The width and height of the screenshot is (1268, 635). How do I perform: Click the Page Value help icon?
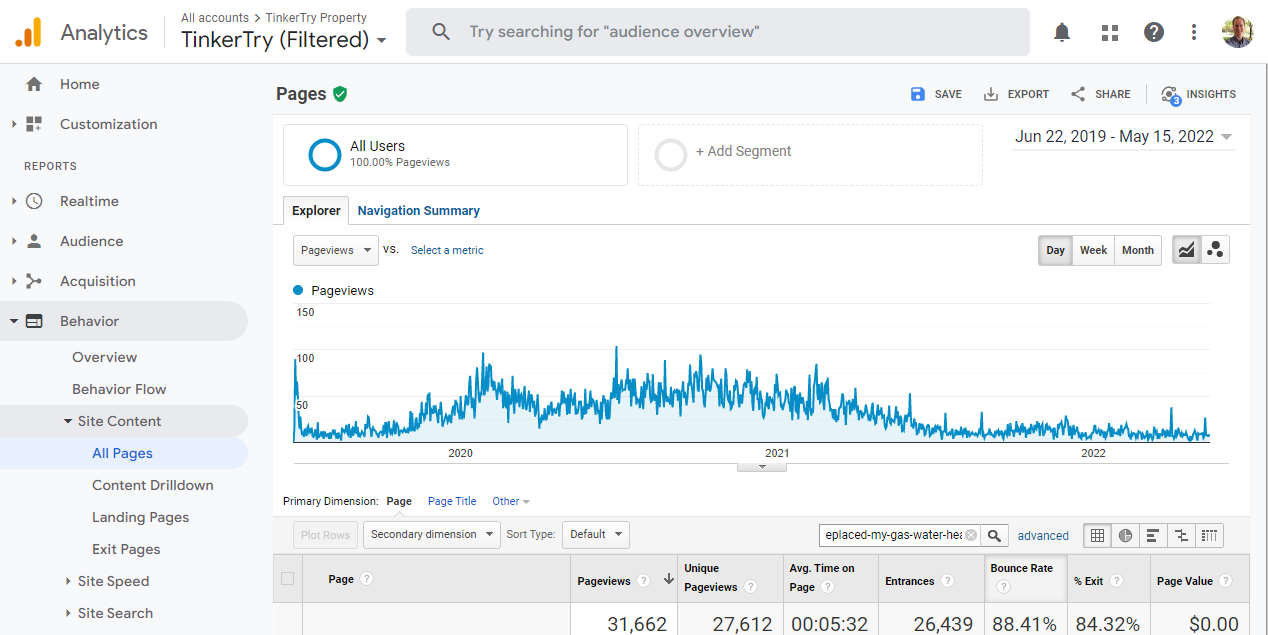coord(1225,581)
